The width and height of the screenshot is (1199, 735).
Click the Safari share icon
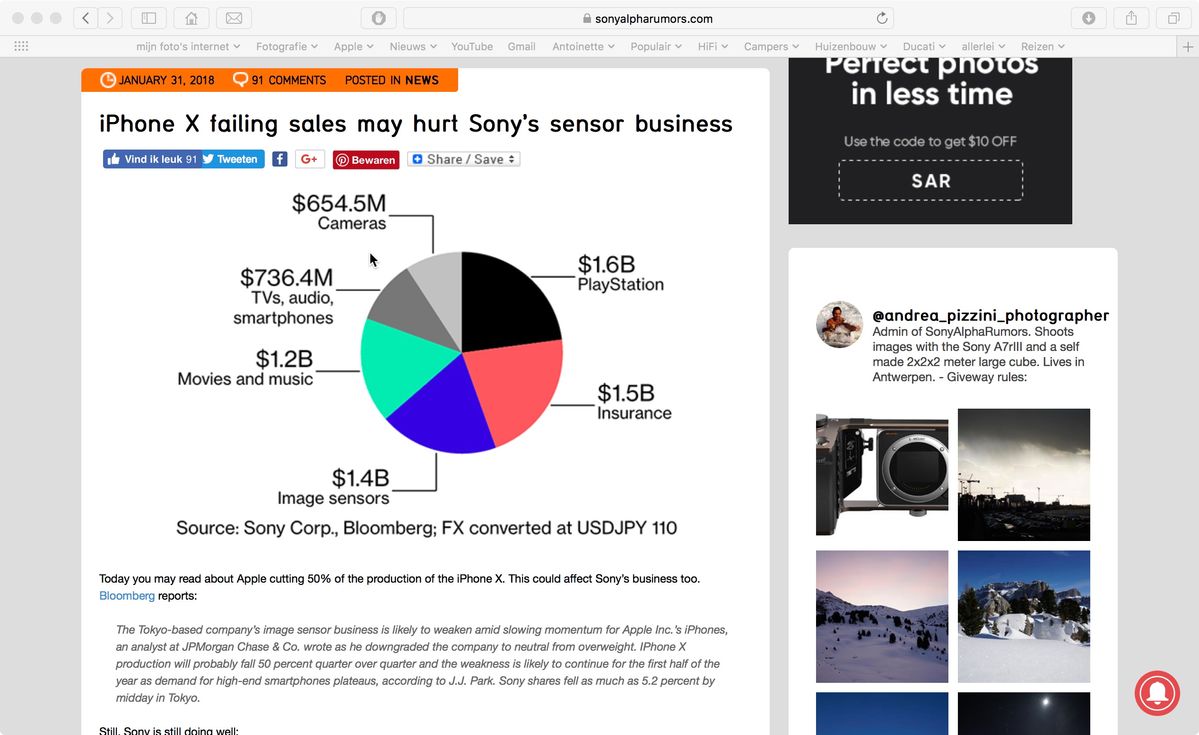pos(1131,18)
